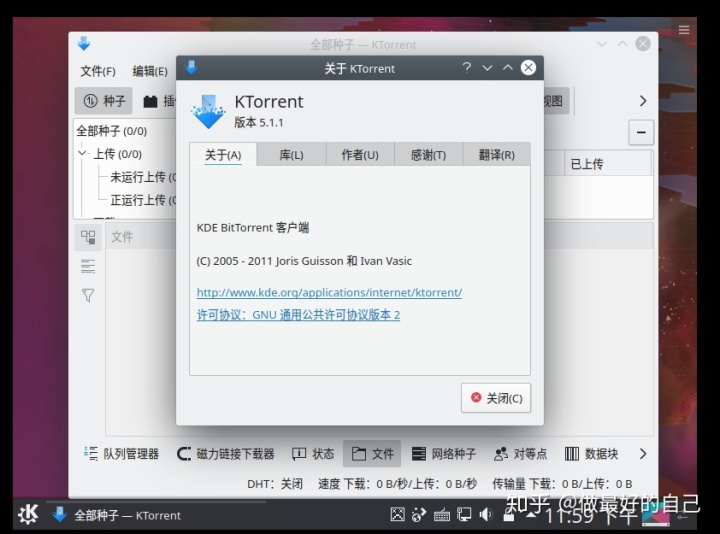Click the filter funnel icon in the files panel

coord(88,295)
